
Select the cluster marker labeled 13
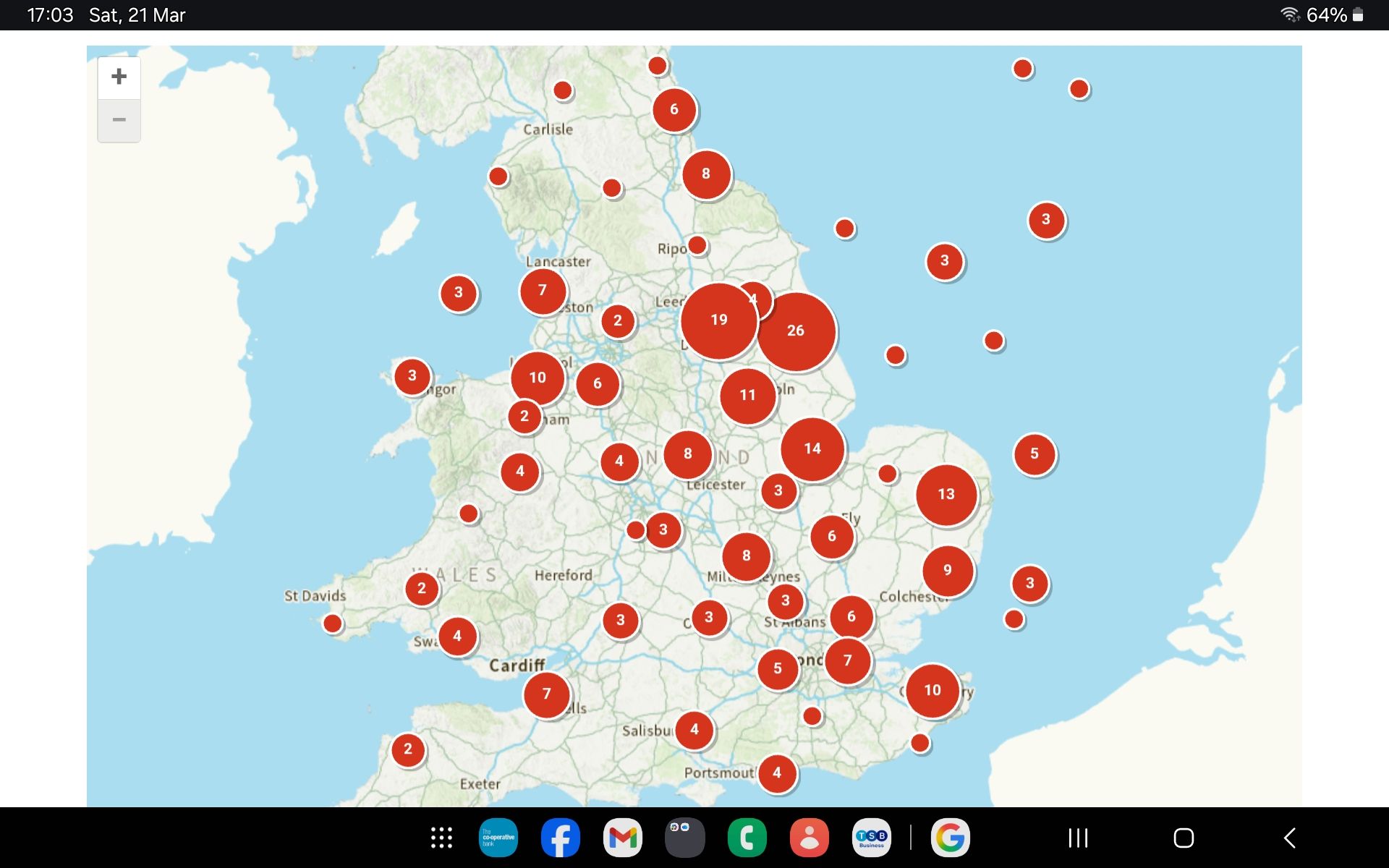(946, 495)
